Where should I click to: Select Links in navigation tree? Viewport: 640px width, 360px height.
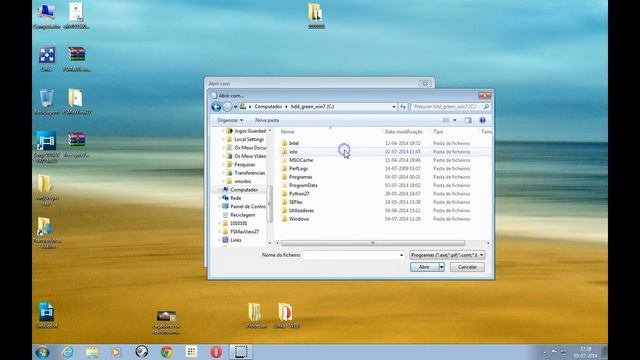point(236,240)
